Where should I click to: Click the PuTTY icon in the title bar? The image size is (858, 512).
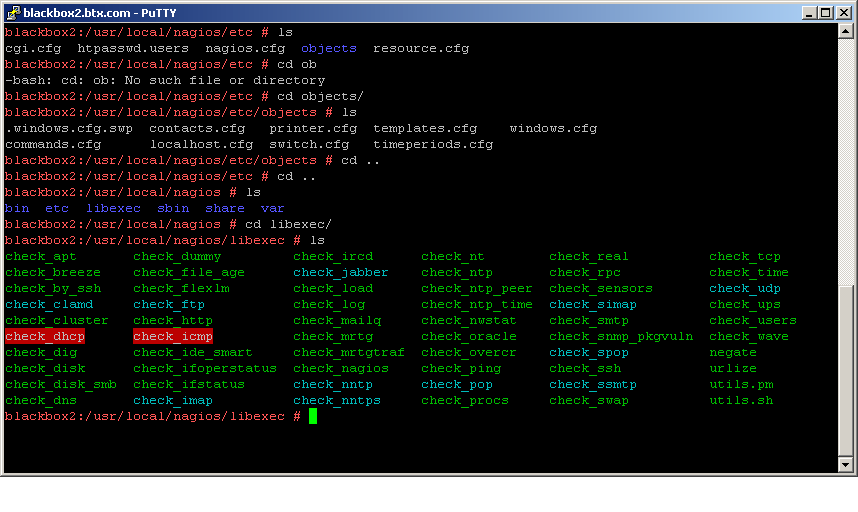[x=13, y=12]
